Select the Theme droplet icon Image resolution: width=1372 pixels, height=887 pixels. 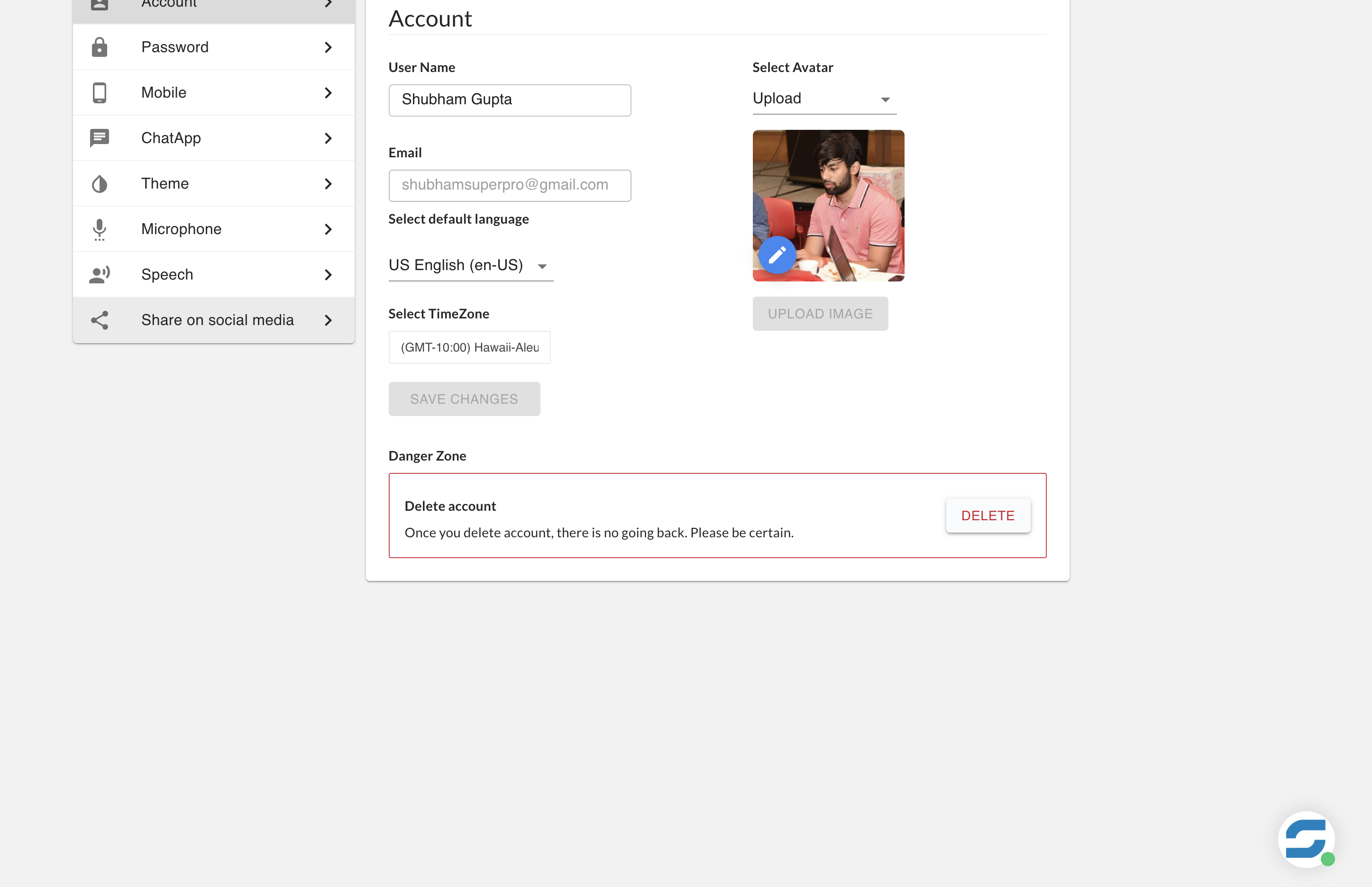[x=100, y=183]
